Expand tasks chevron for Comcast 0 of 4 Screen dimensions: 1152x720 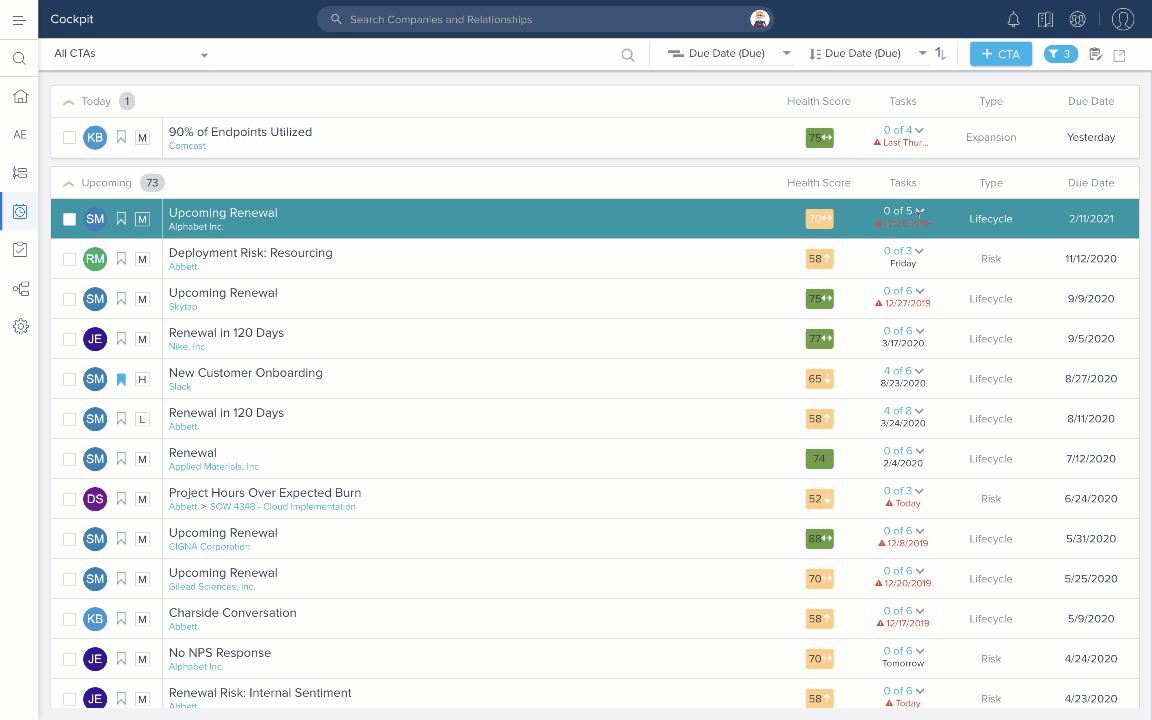tap(919, 130)
